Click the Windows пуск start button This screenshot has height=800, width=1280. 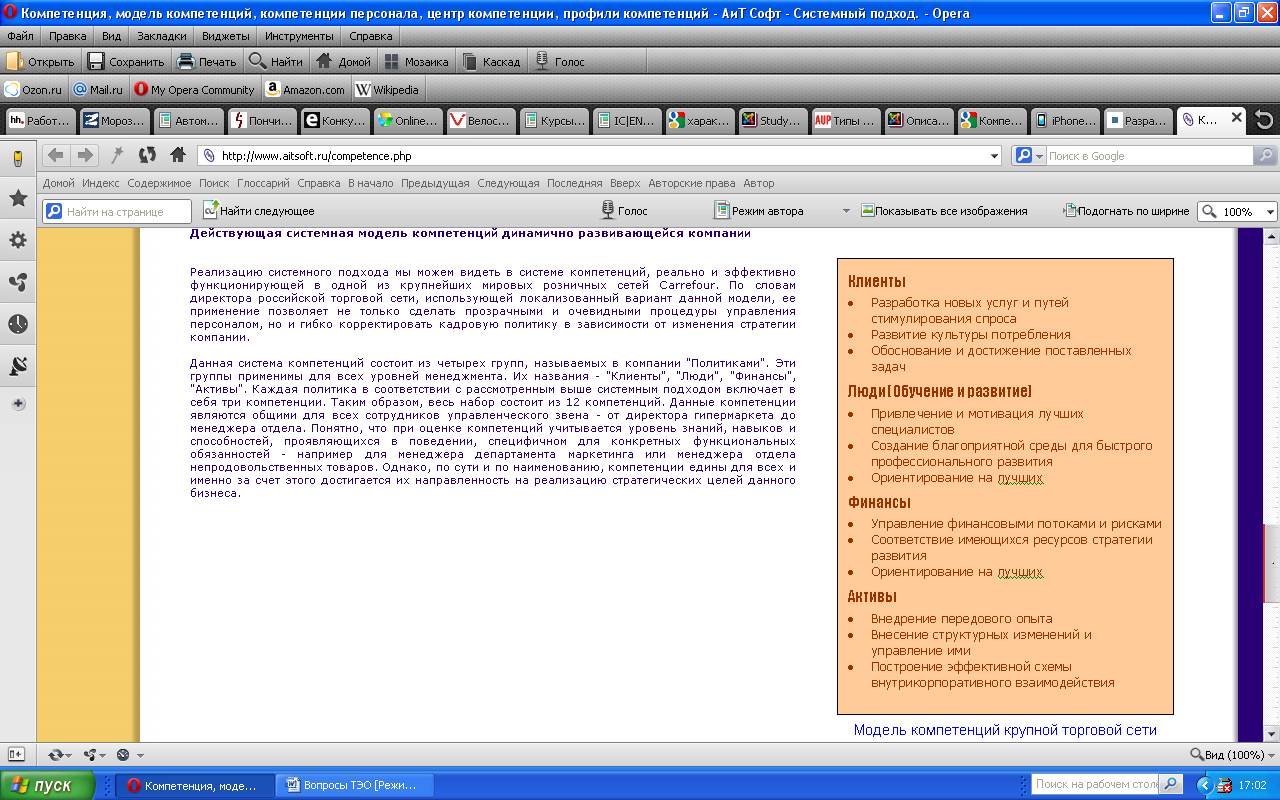(x=48, y=785)
